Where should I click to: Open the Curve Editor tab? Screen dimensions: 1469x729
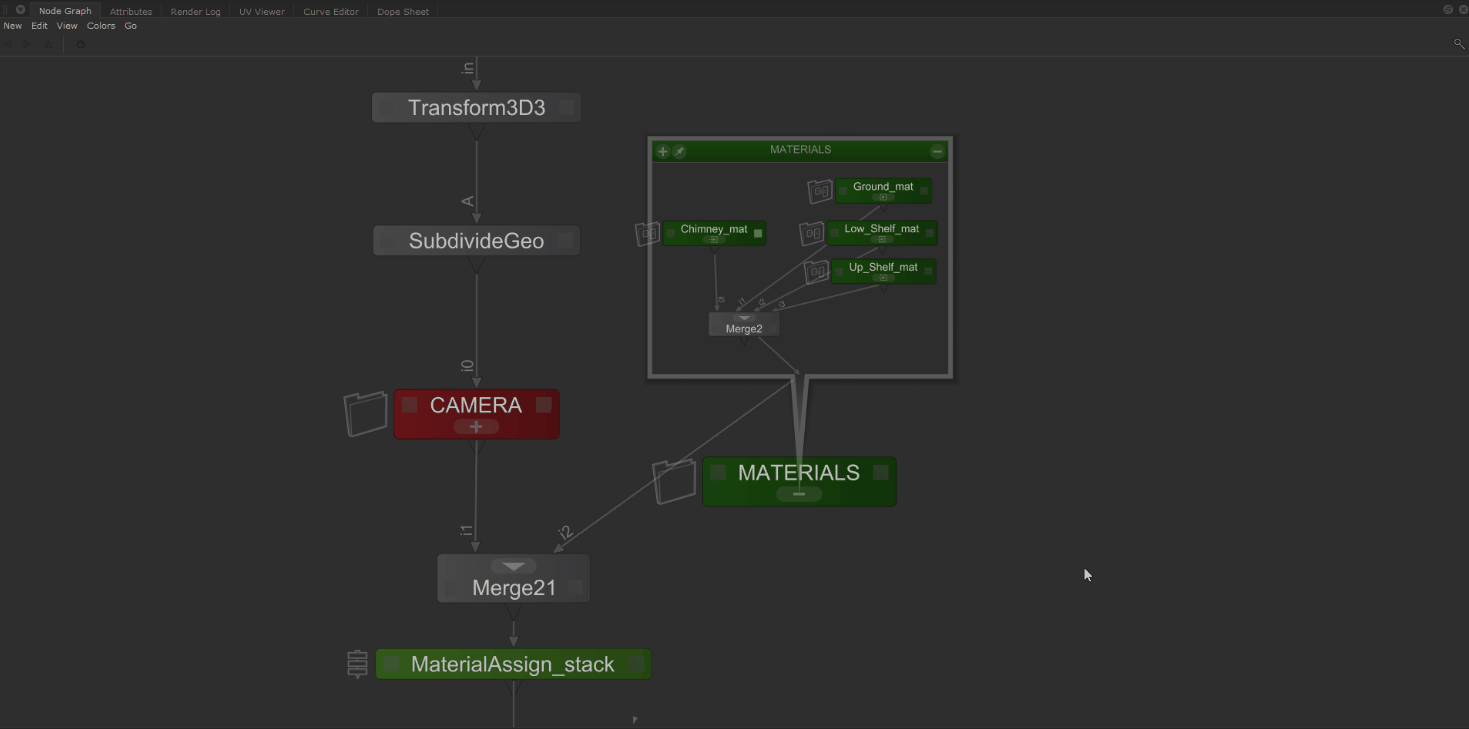tap(331, 11)
